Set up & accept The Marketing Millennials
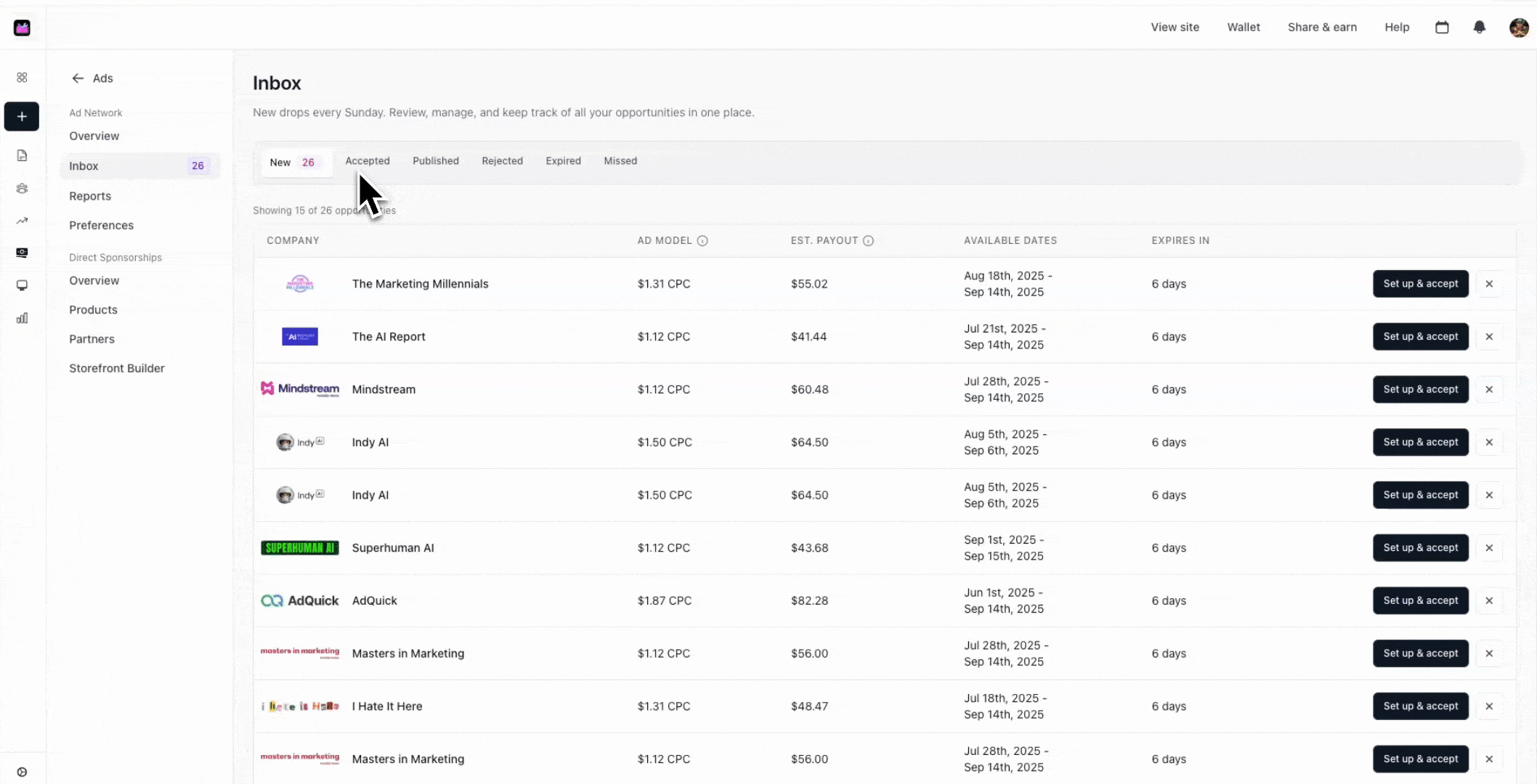The width and height of the screenshot is (1537, 784). pyautogui.click(x=1421, y=284)
